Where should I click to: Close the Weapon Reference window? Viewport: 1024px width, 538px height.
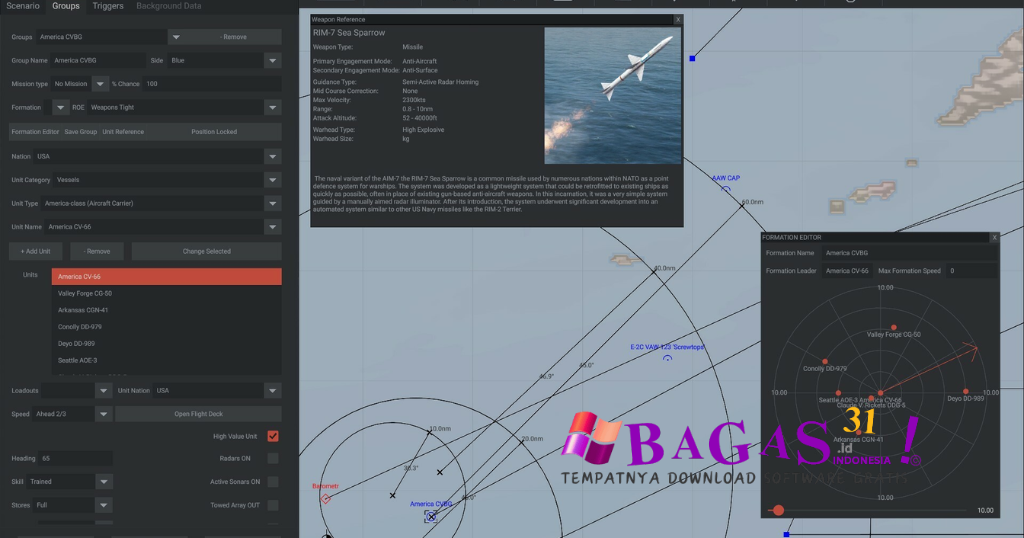click(x=678, y=20)
